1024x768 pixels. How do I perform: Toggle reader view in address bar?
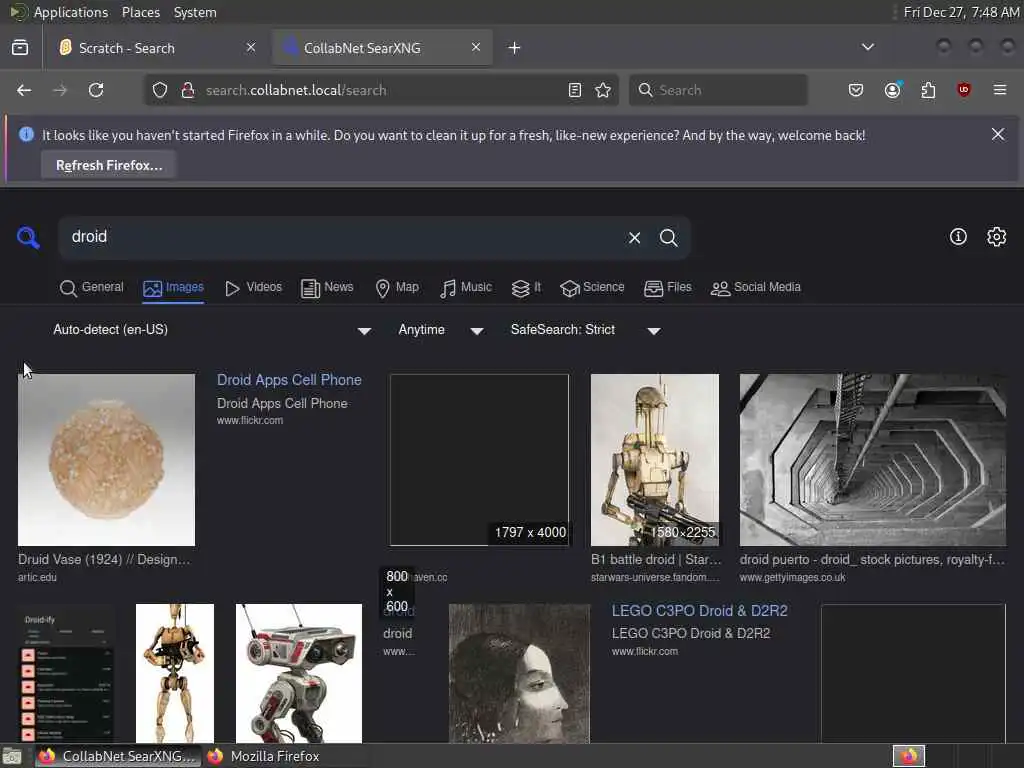(575, 90)
